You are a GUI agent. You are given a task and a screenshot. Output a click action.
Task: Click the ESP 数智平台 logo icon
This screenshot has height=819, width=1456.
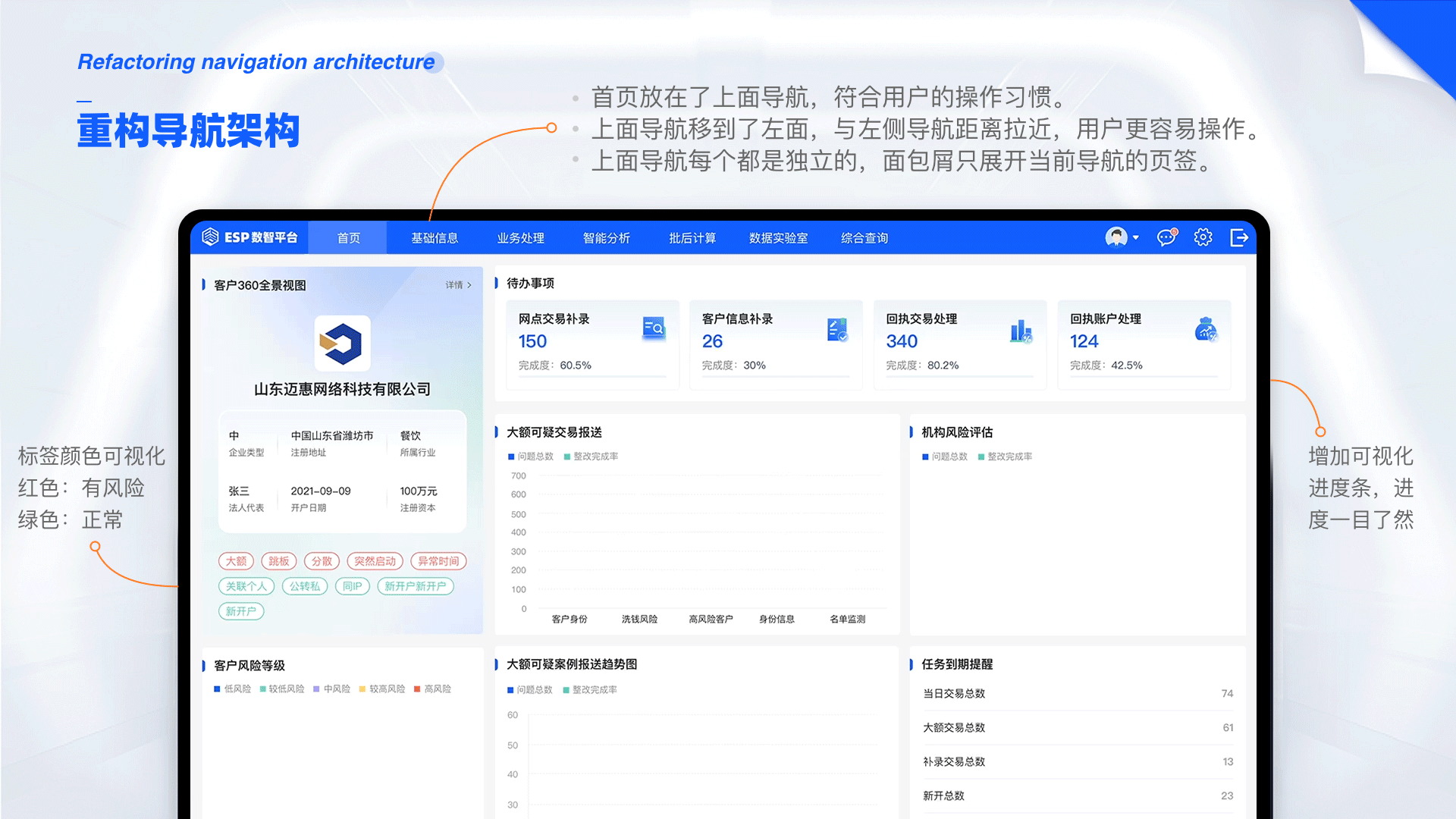(210, 237)
